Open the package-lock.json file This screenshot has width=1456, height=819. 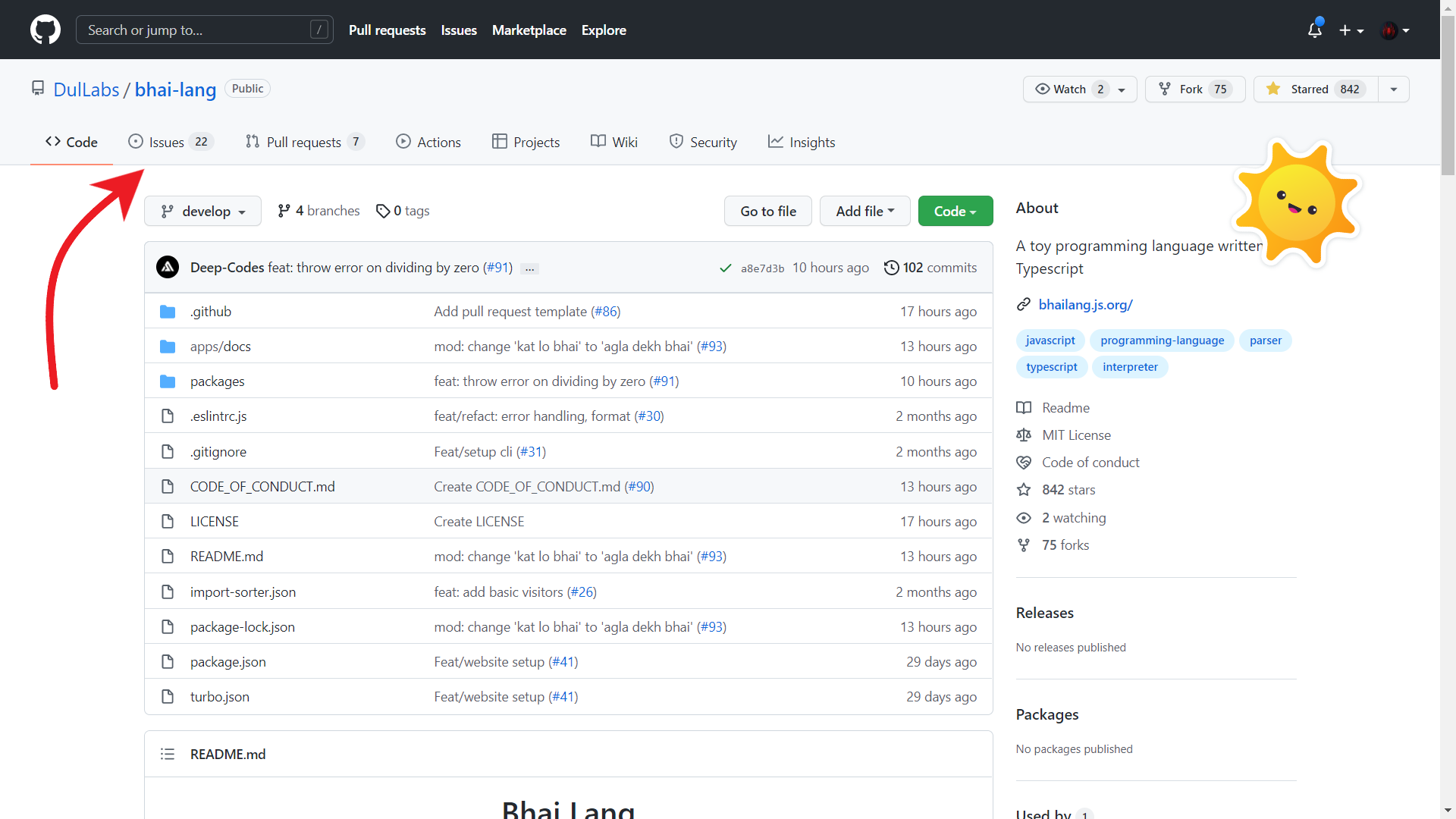click(243, 627)
